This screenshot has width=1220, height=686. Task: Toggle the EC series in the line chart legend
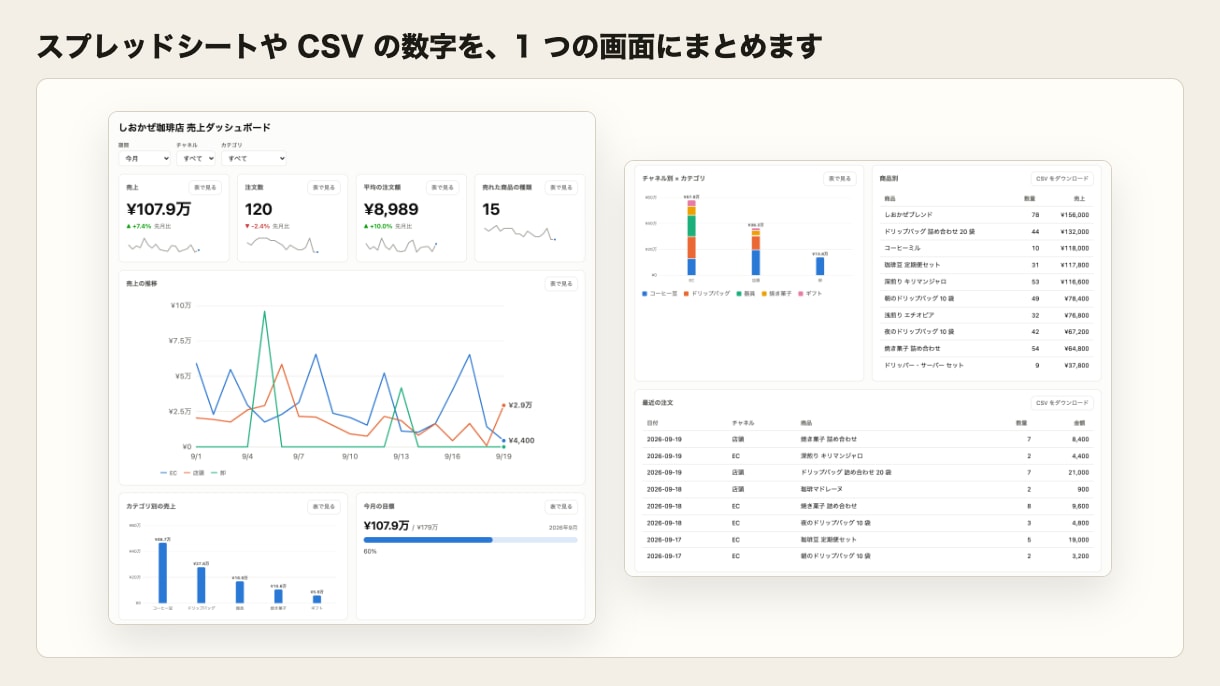[x=168, y=472]
